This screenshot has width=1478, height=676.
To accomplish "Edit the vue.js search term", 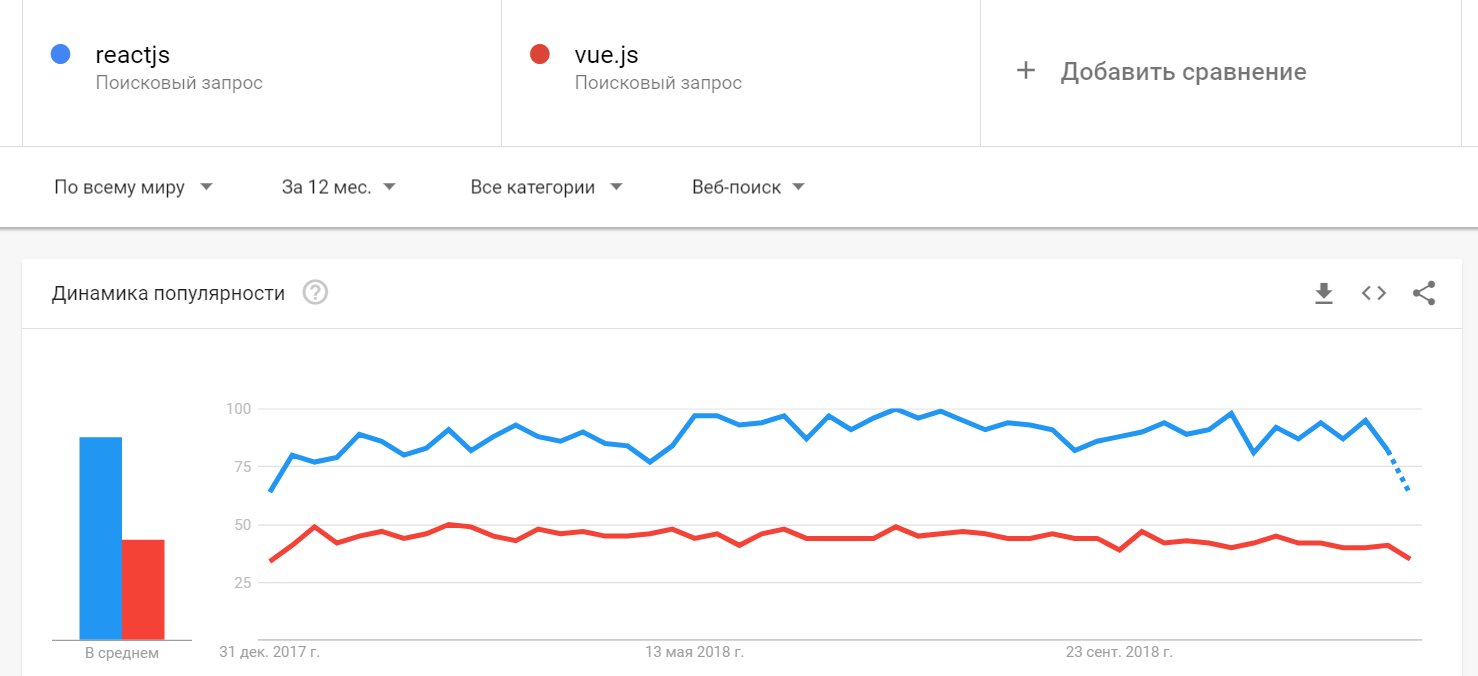I will pos(607,55).
